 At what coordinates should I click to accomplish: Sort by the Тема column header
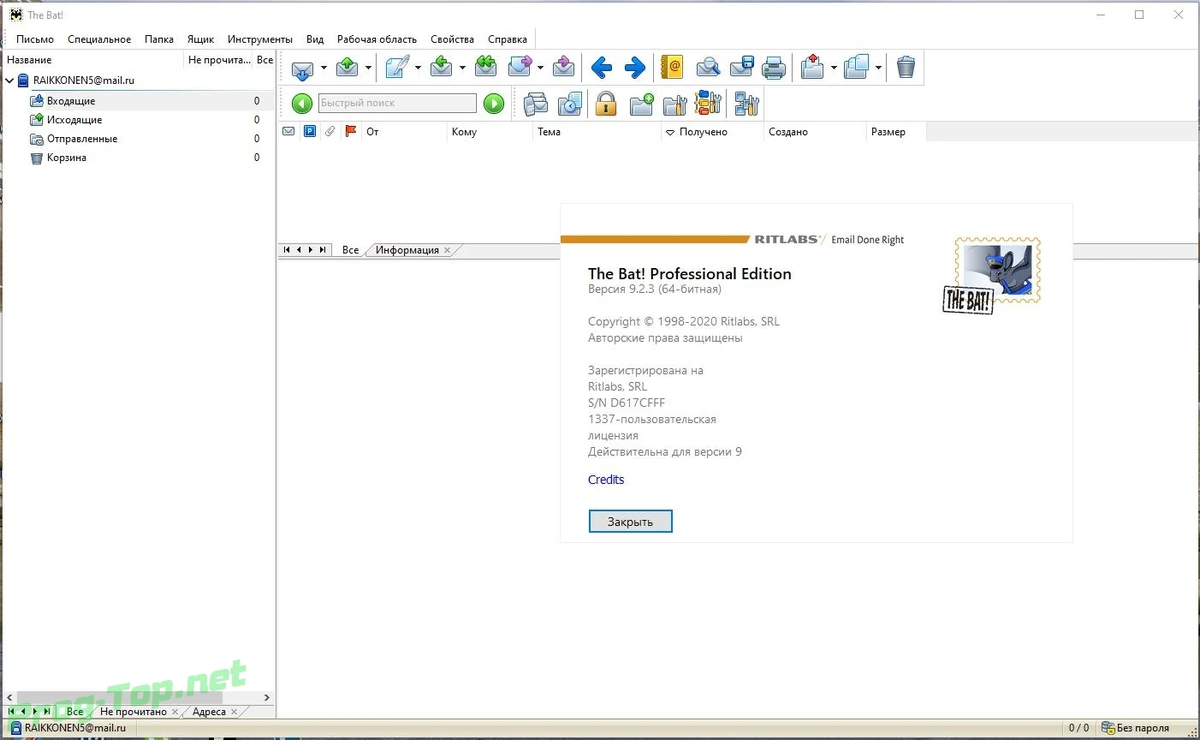point(596,132)
